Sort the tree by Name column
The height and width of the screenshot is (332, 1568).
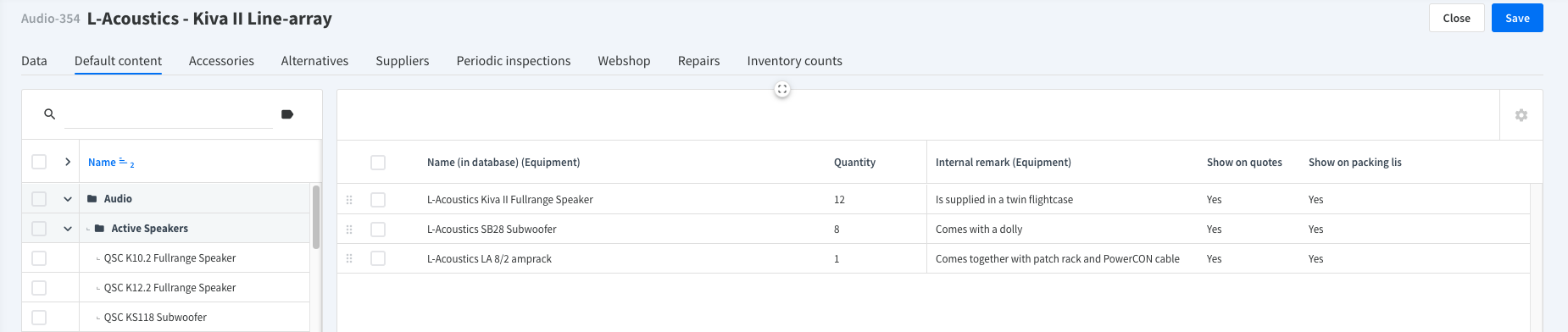[102, 162]
